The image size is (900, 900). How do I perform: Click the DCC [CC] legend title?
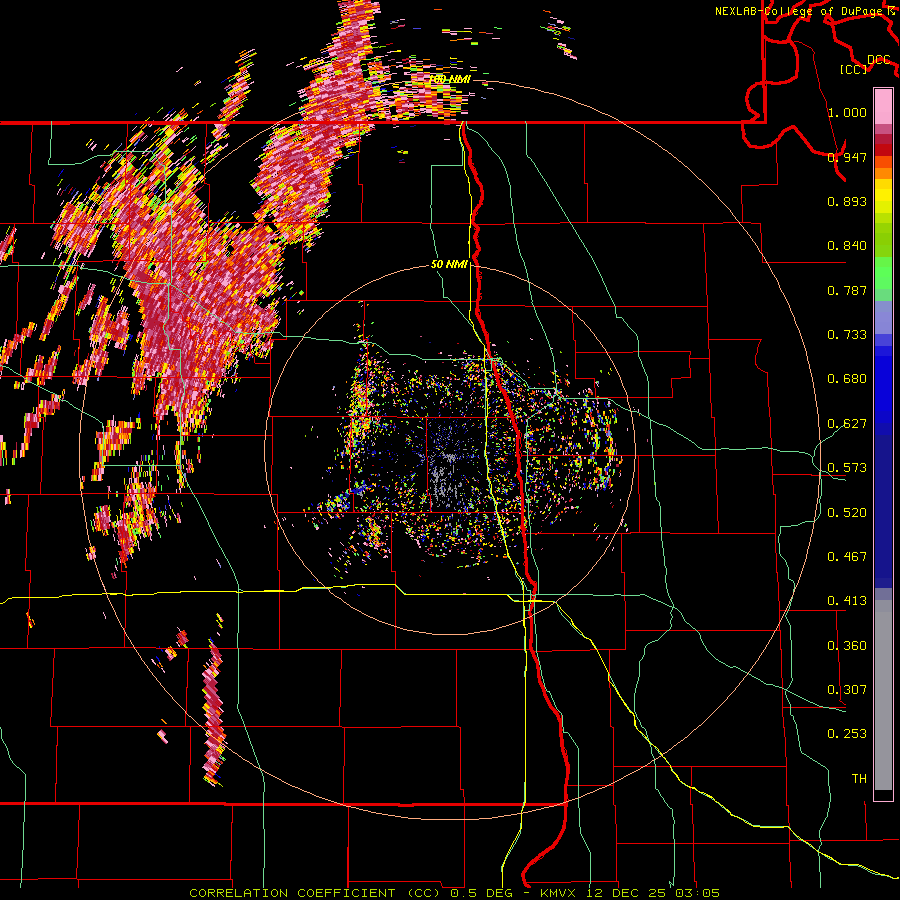(x=864, y=64)
